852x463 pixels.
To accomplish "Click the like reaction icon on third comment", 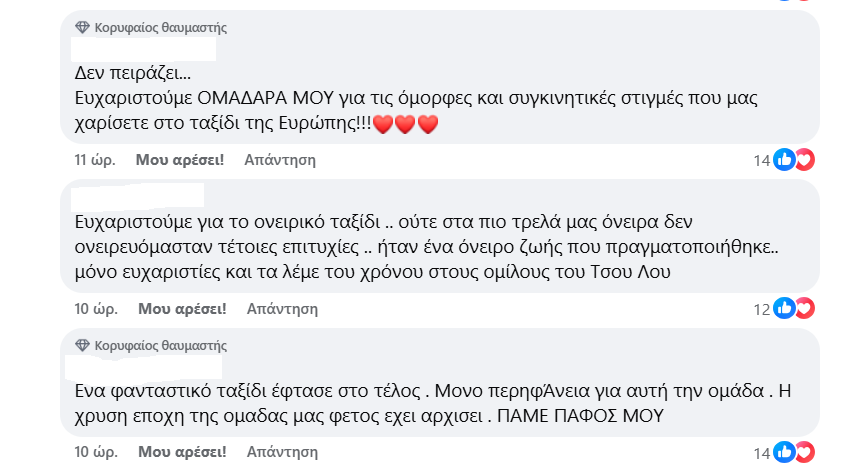I will (x=784, y=452).
